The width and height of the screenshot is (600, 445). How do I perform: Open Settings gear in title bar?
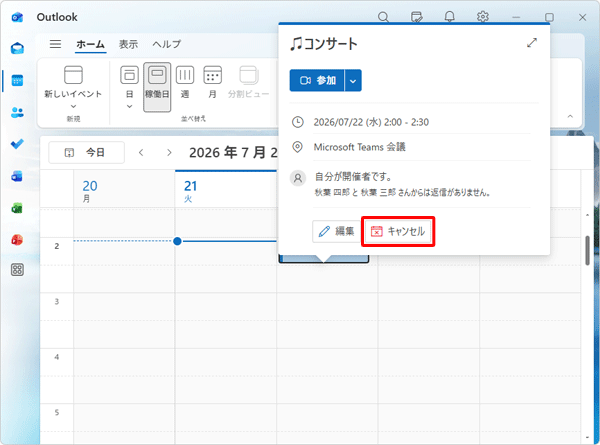point(483,17)
